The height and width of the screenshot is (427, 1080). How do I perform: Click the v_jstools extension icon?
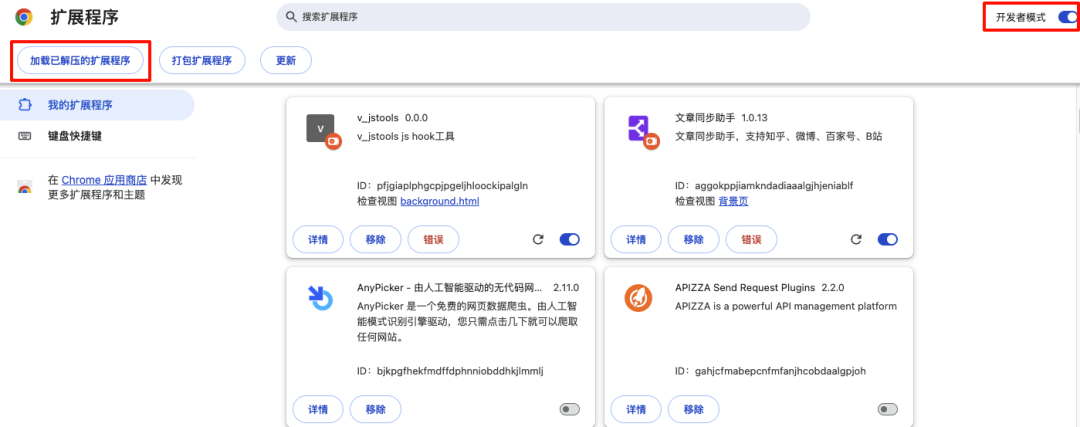pyautogui.click(x=321, y=130)
